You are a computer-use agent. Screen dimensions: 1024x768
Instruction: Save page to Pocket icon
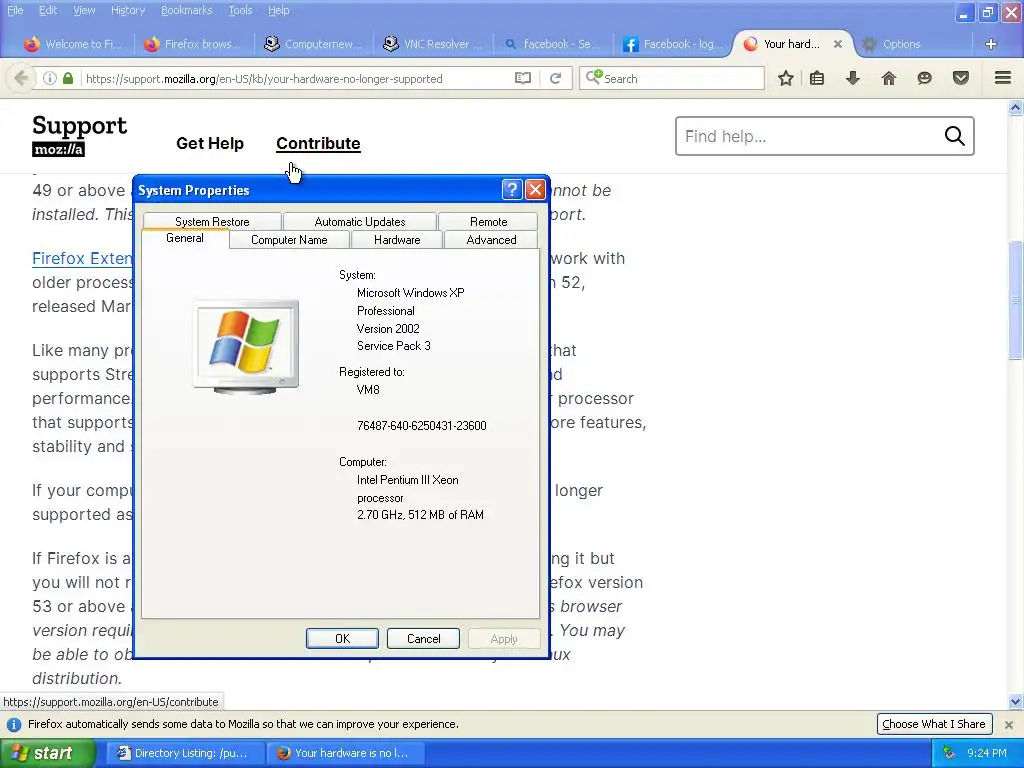pyautogui.click(x=961, y=78)
